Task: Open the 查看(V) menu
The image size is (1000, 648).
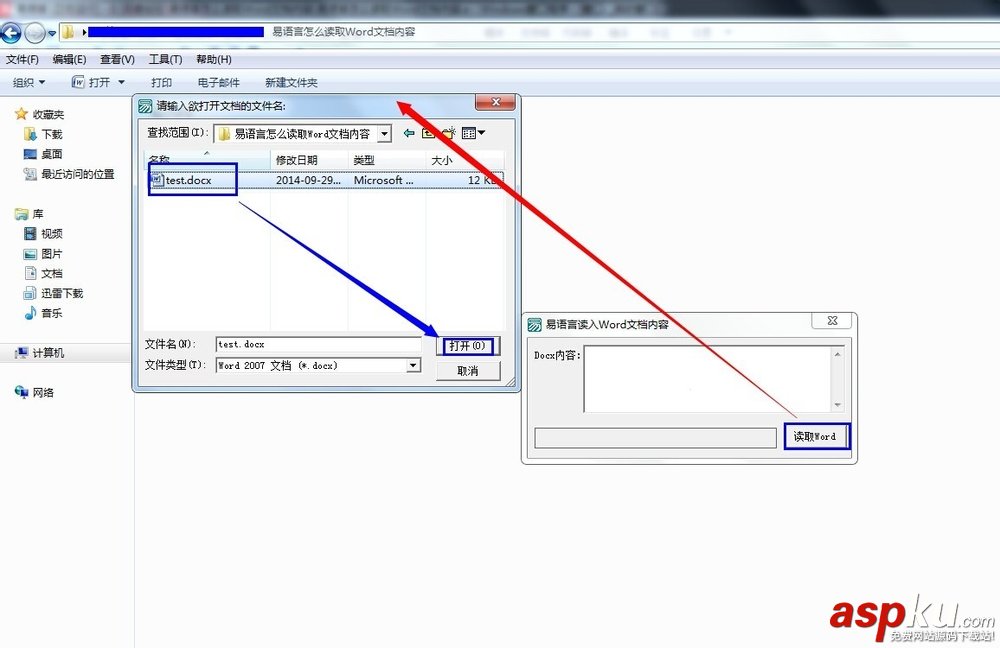Action: pyautogui.click(x=117, y=59)
